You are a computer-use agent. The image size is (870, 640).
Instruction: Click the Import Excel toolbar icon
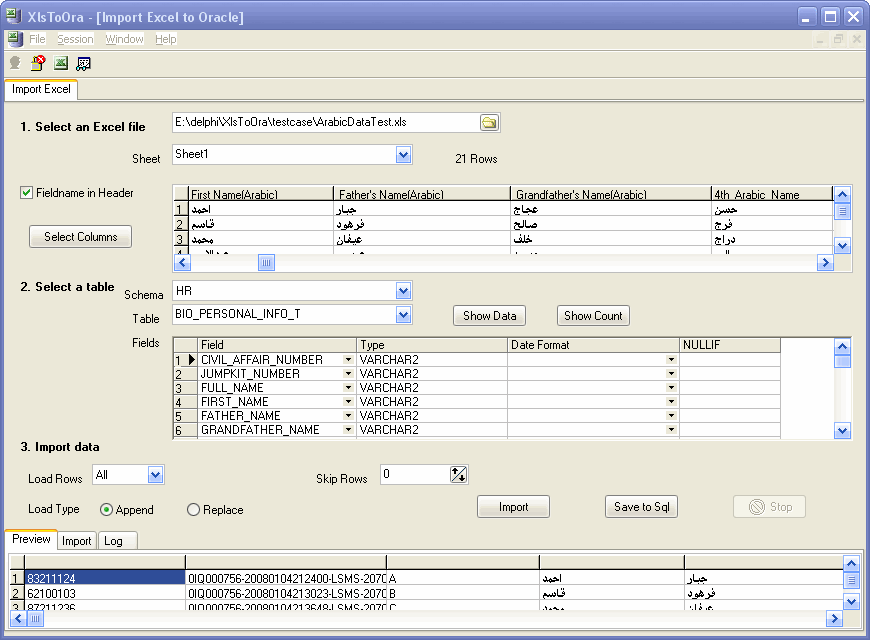[x=60, y=63]
